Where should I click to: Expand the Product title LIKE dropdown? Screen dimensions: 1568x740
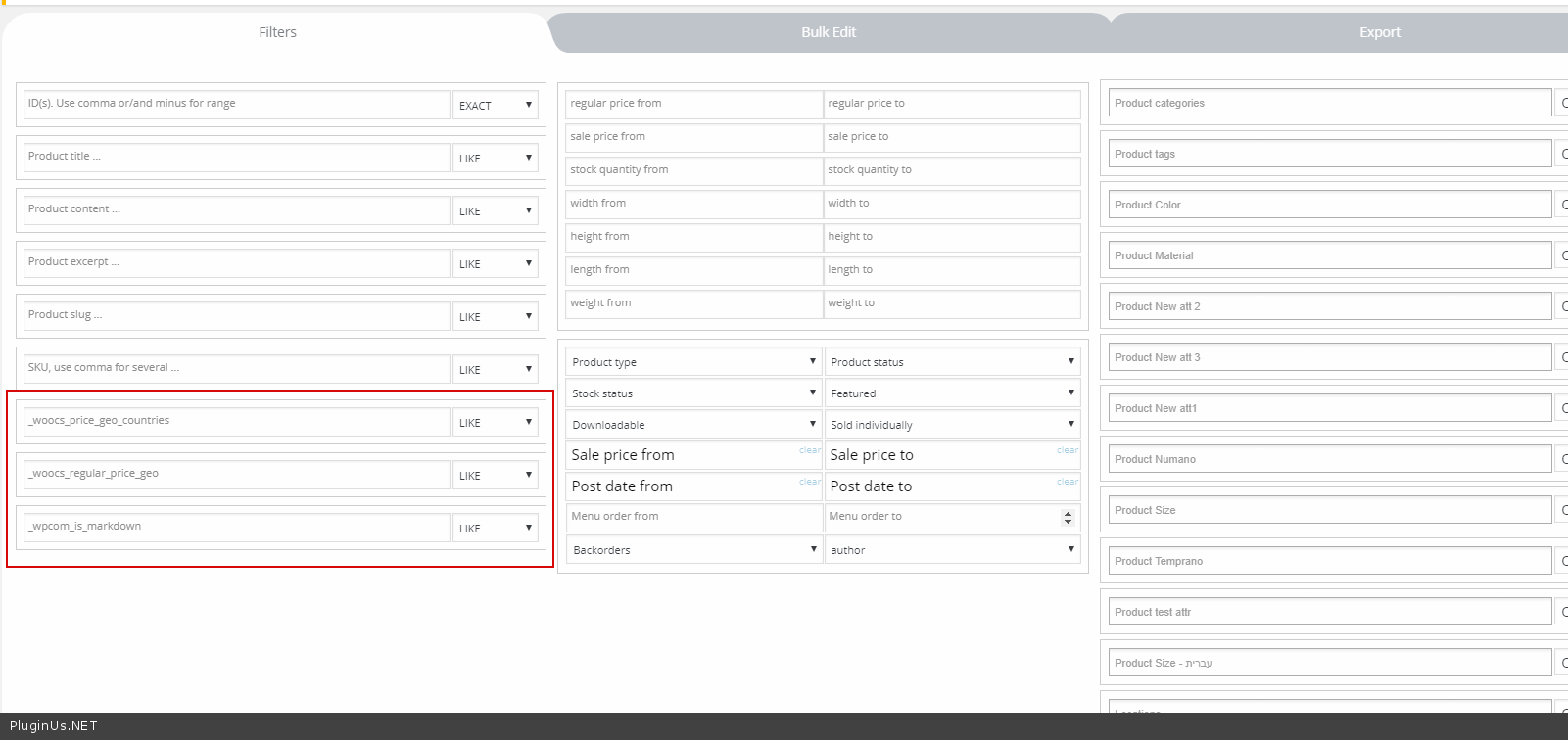point(496,158)
